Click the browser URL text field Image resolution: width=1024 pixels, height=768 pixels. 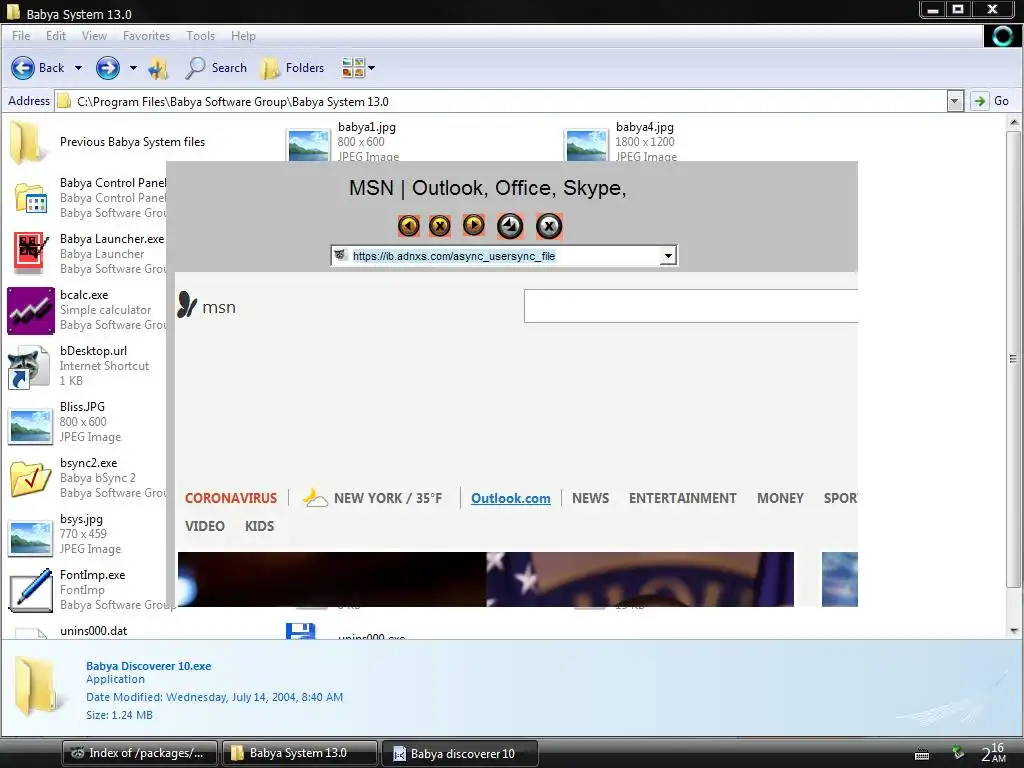click(504, 256)
